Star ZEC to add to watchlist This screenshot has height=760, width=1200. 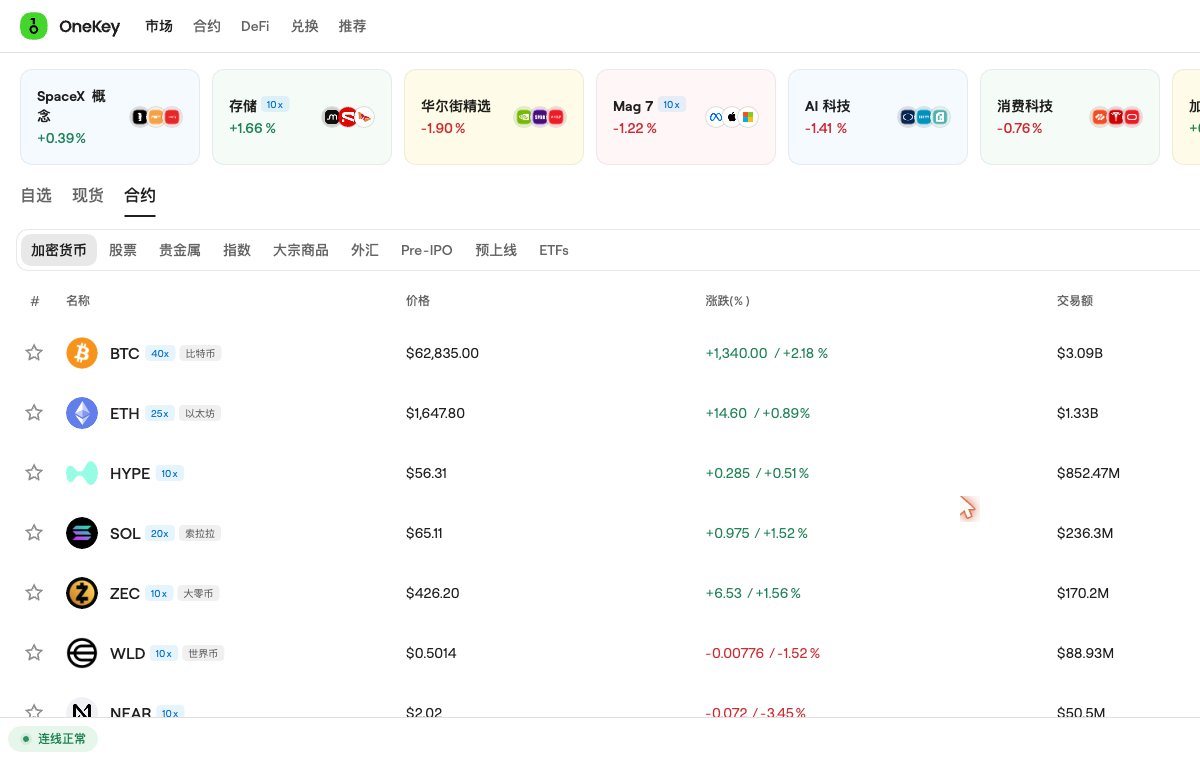coord(34,593)
